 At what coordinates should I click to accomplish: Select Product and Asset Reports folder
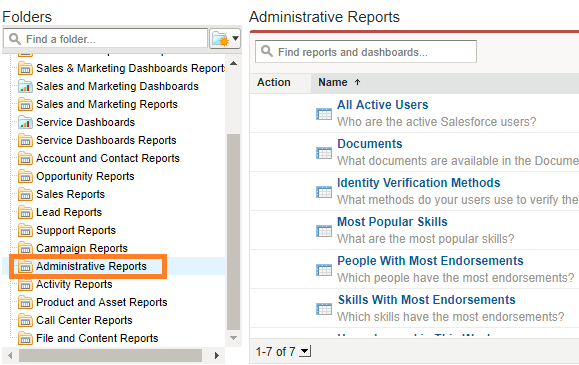click(x=102, y=302)
